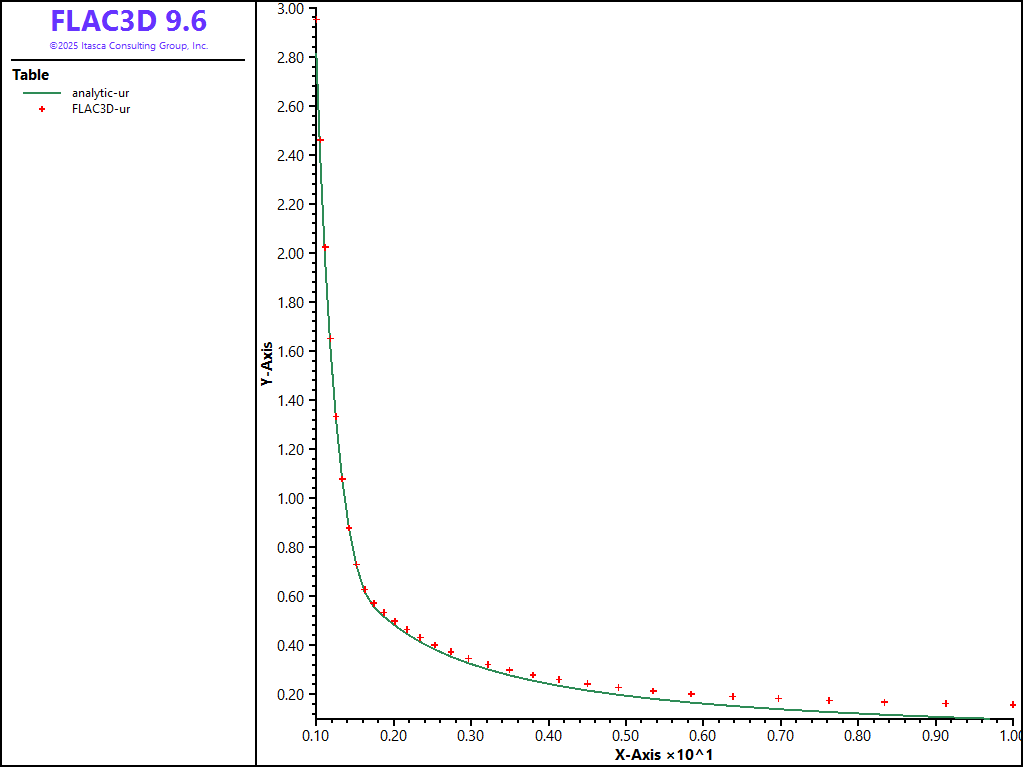
Task: Click the X-Axis ×10^1 title label
Action: click(663, 754)
